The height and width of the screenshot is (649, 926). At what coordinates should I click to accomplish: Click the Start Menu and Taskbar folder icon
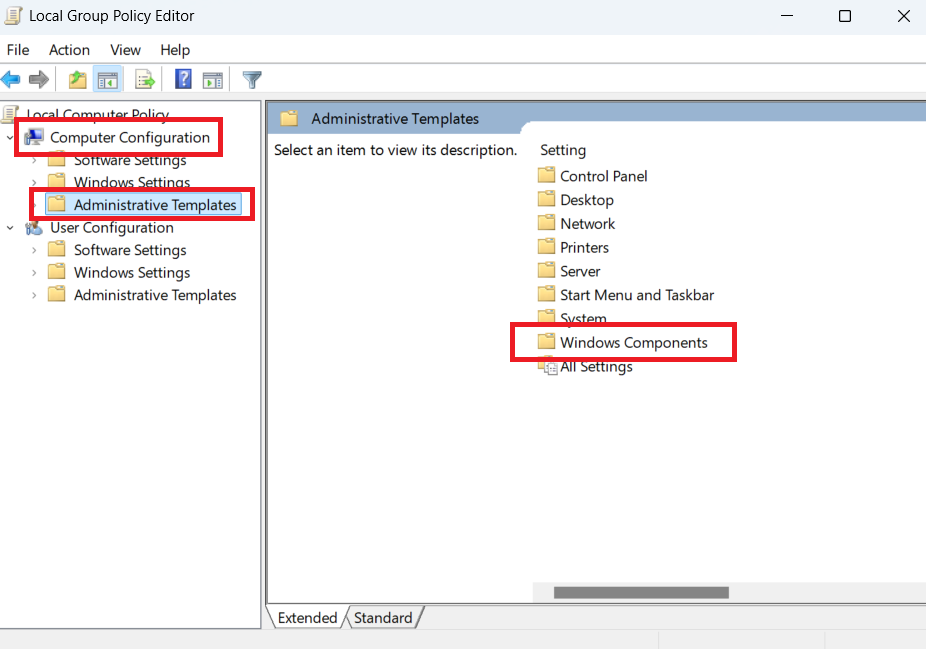(x=546, y=293)
